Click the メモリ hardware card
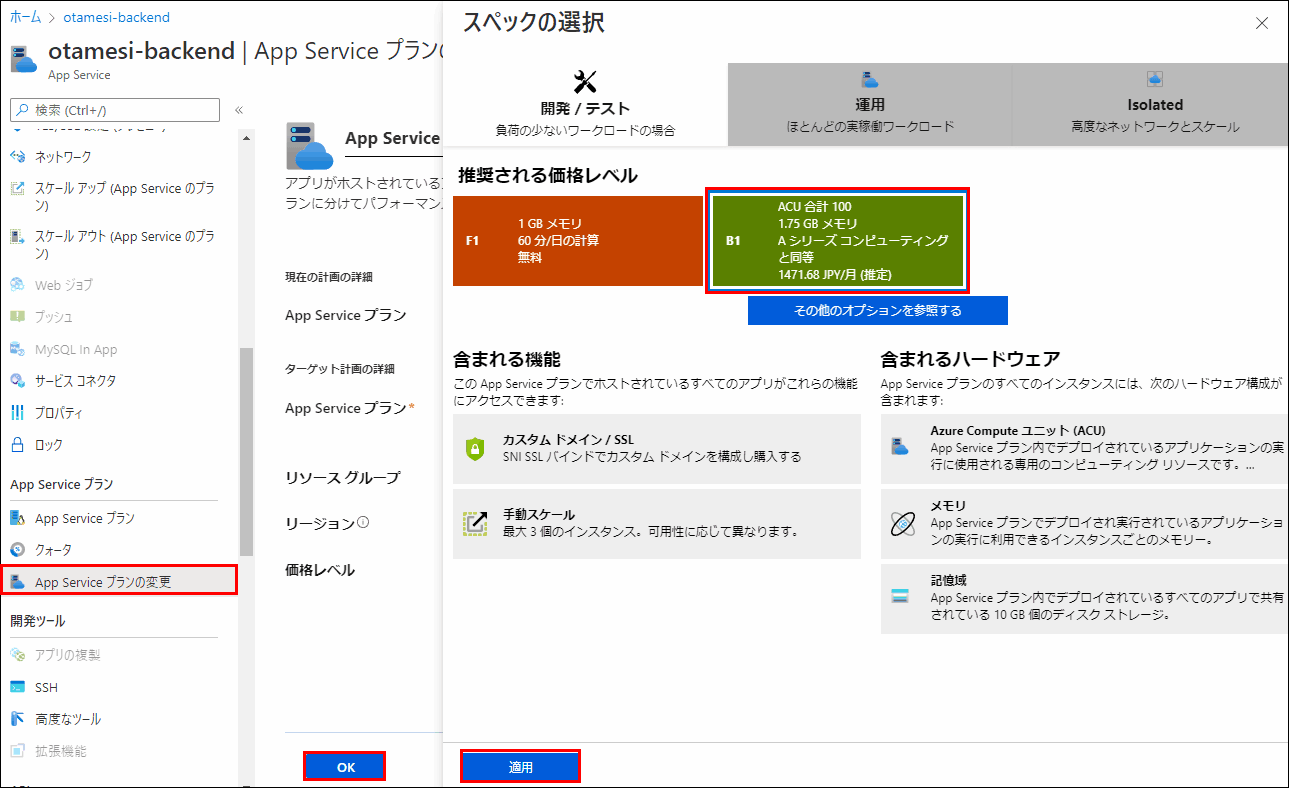The image size is (1289, 788). [x=1085, y=524]
